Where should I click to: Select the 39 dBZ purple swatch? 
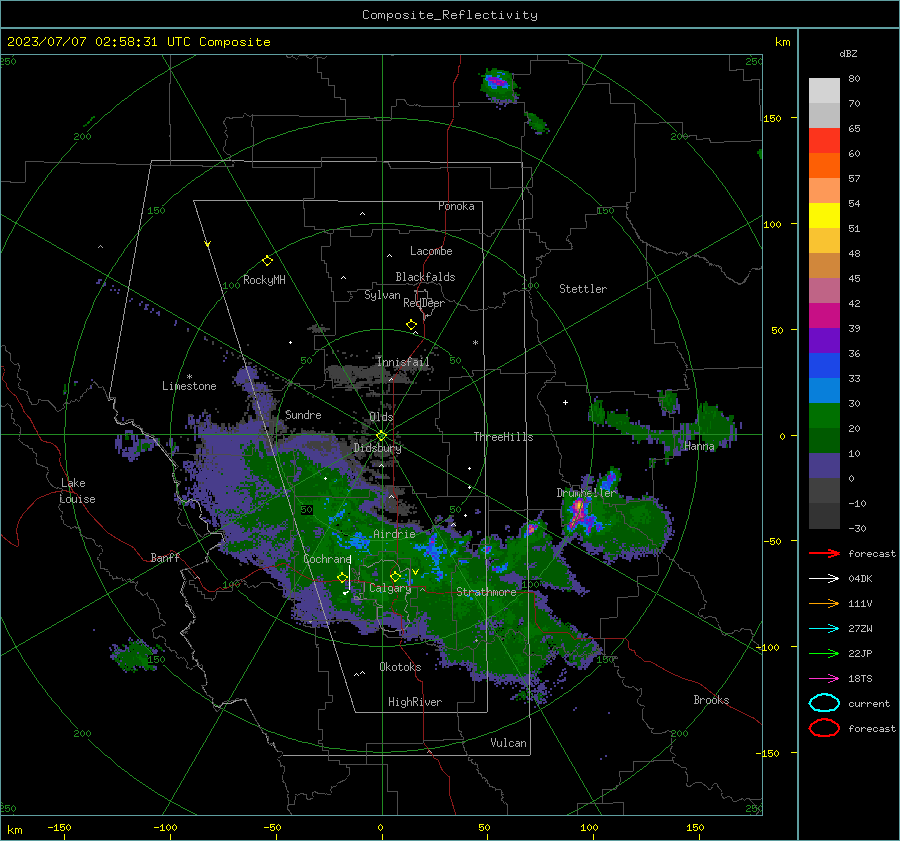[x=824, y=341]
